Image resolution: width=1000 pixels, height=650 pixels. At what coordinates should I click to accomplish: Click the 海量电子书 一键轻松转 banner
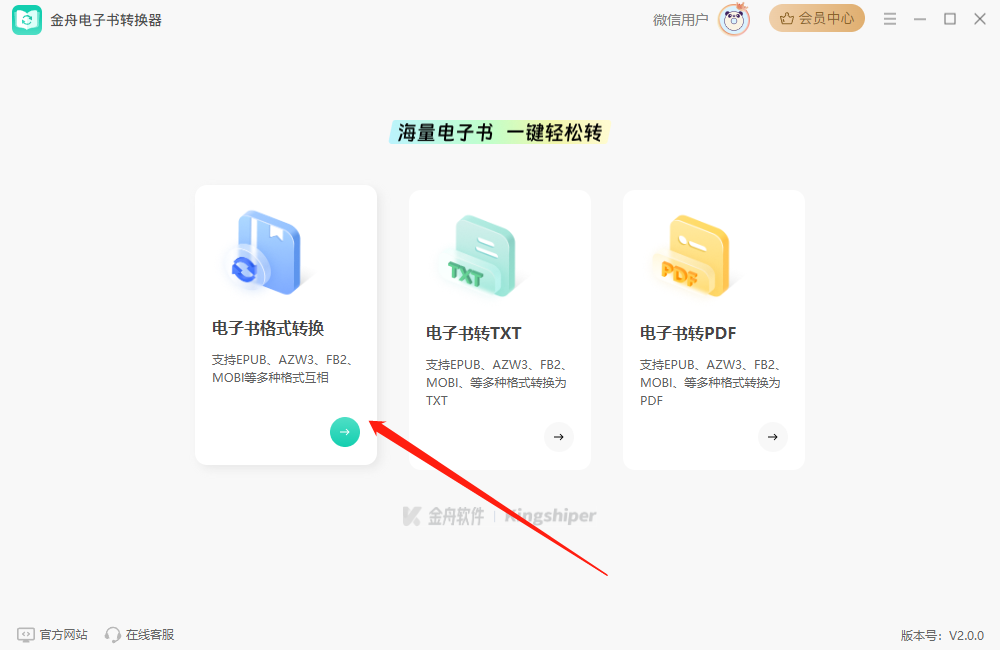499,131
